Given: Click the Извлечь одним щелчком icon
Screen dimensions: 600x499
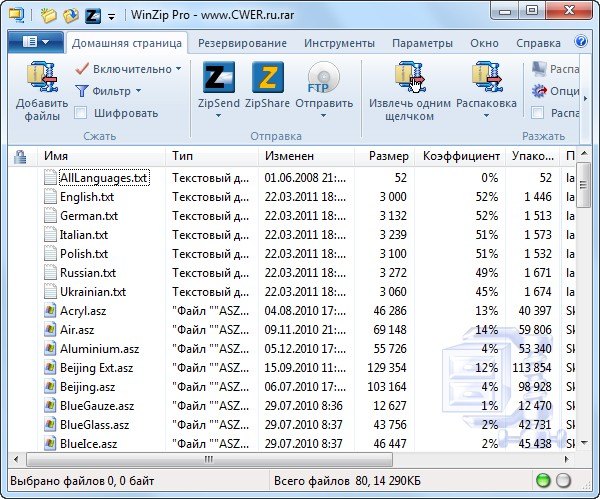Looking at the screenshot, I should click(409, 76).
